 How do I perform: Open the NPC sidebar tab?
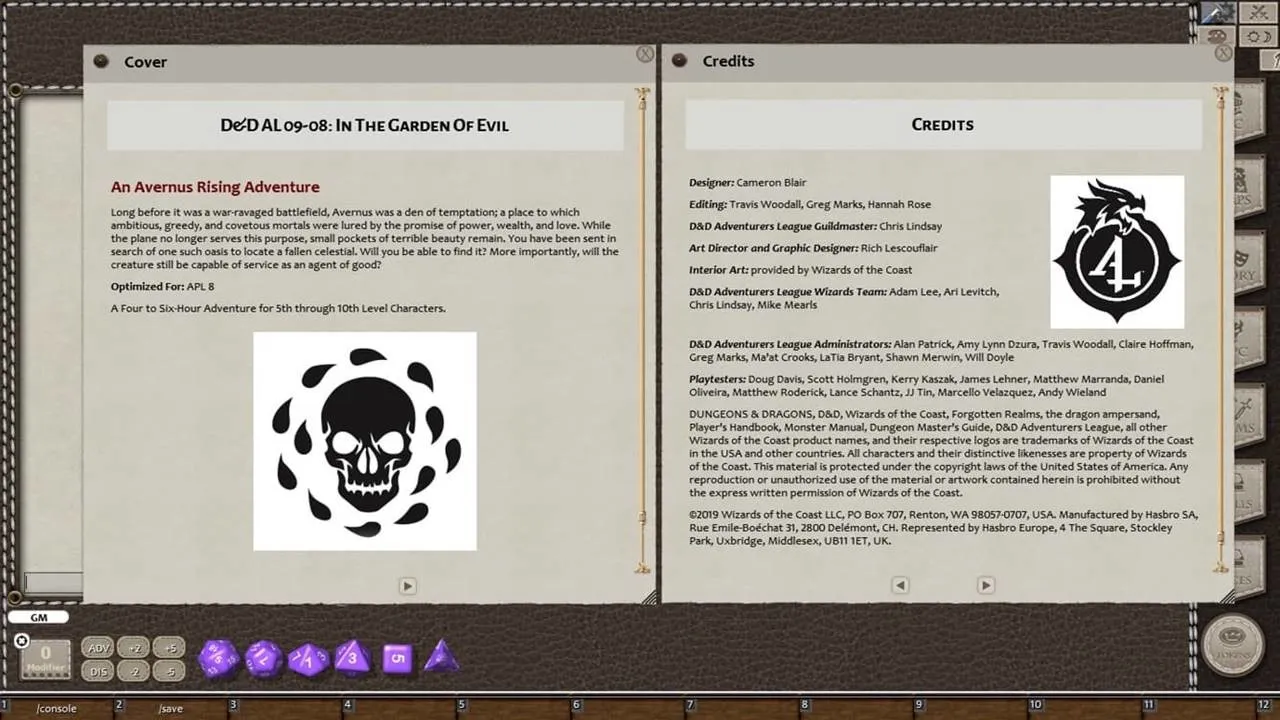click(1250, 339)
